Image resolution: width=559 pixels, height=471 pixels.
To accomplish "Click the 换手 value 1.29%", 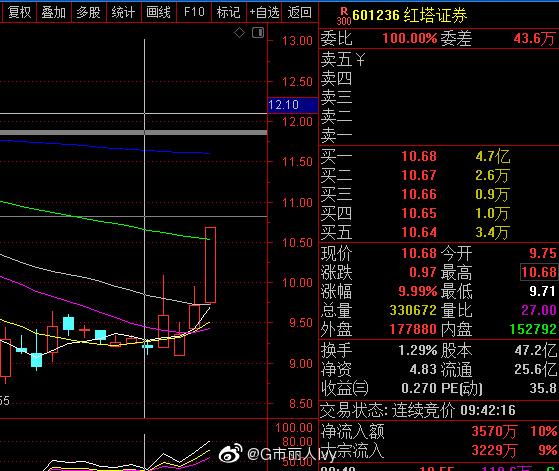I will point(417,350).
